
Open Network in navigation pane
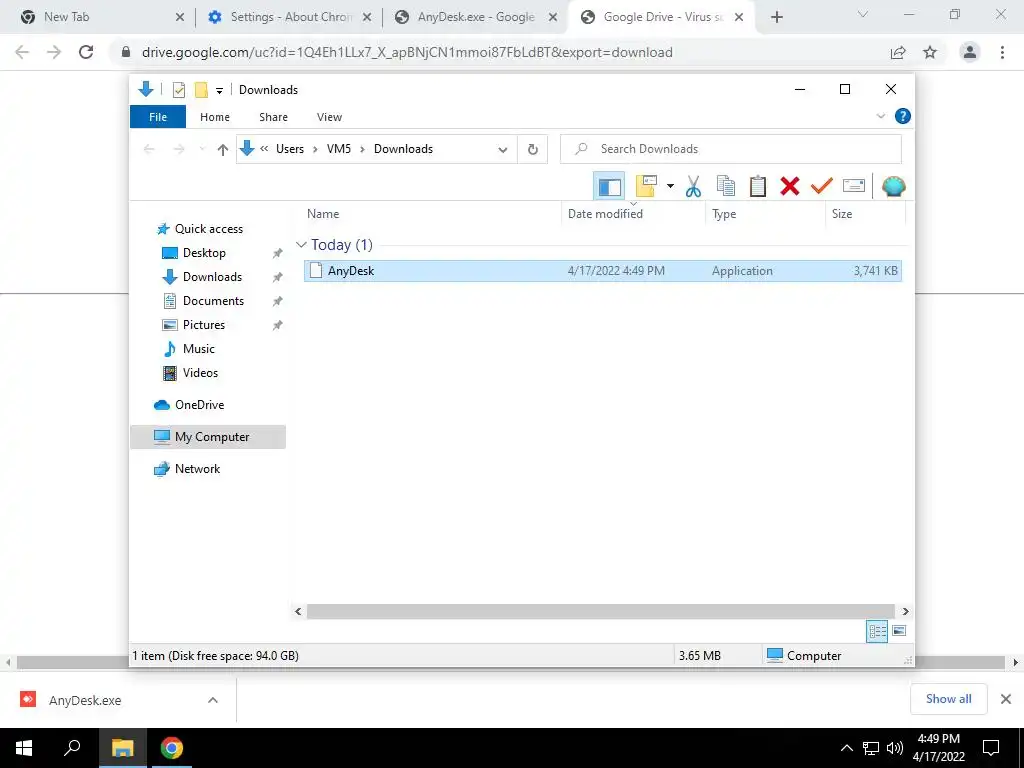[197, 469]
